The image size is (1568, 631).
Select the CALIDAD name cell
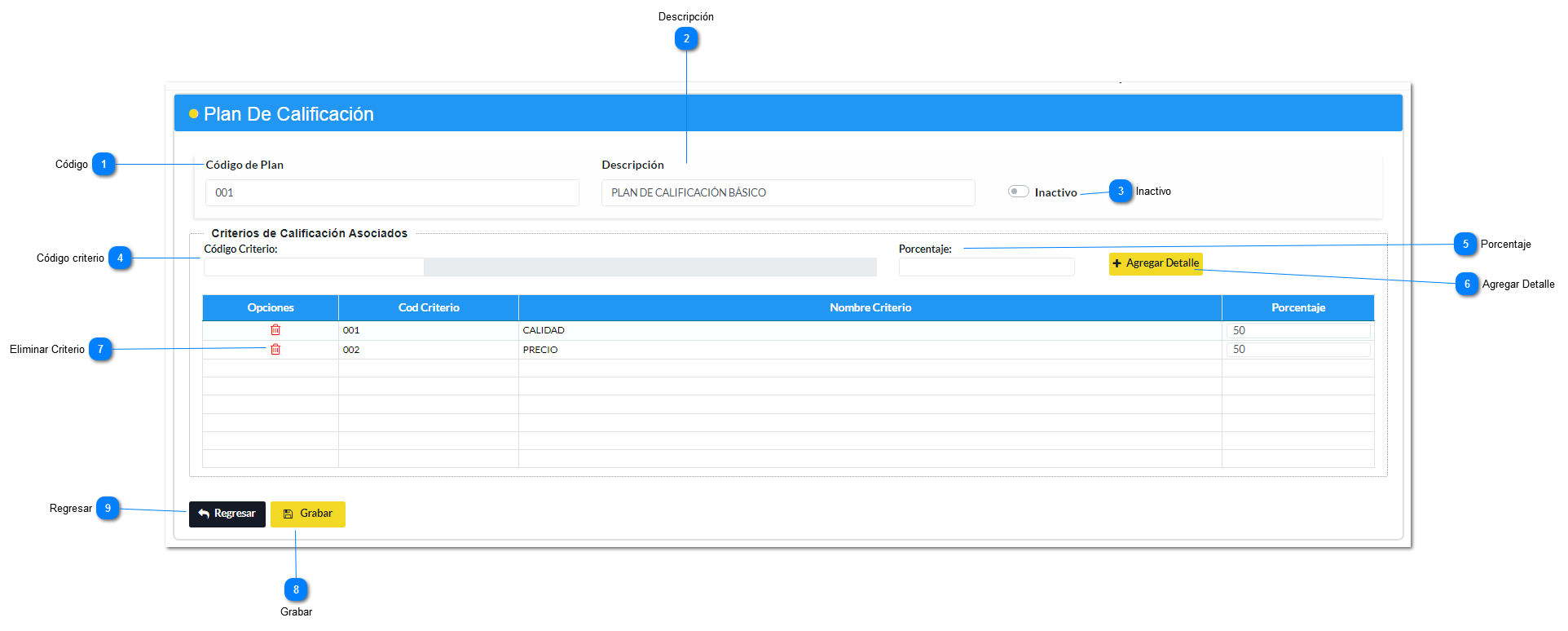click(x=870, y=330)
